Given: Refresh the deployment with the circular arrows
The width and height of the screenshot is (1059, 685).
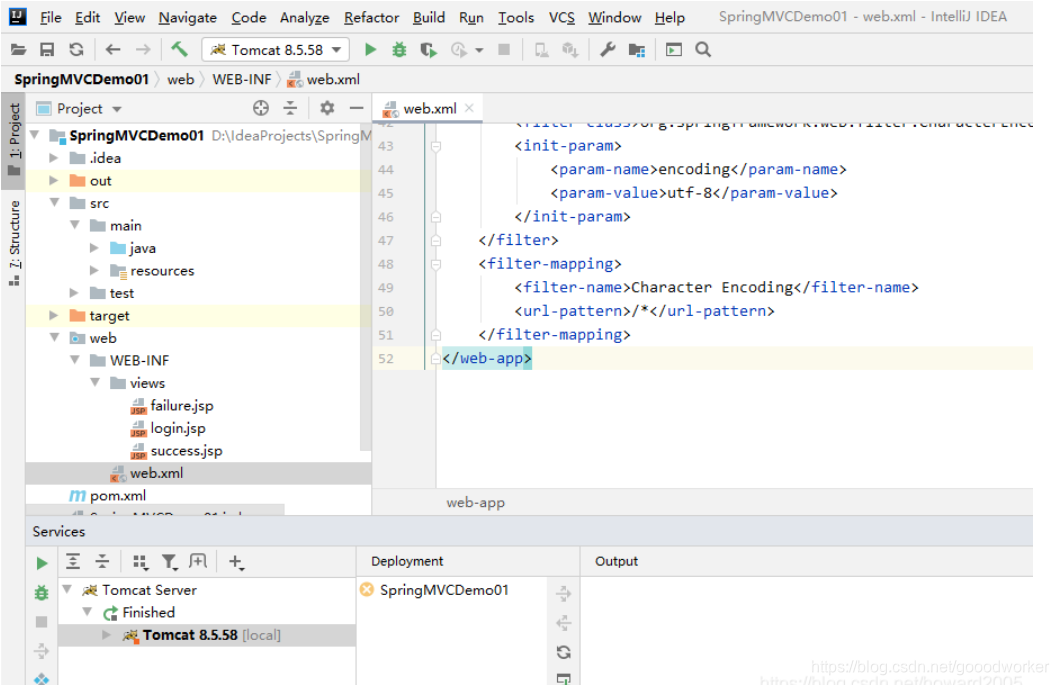Looking at the screenshot, I should [x=563, y=652].
